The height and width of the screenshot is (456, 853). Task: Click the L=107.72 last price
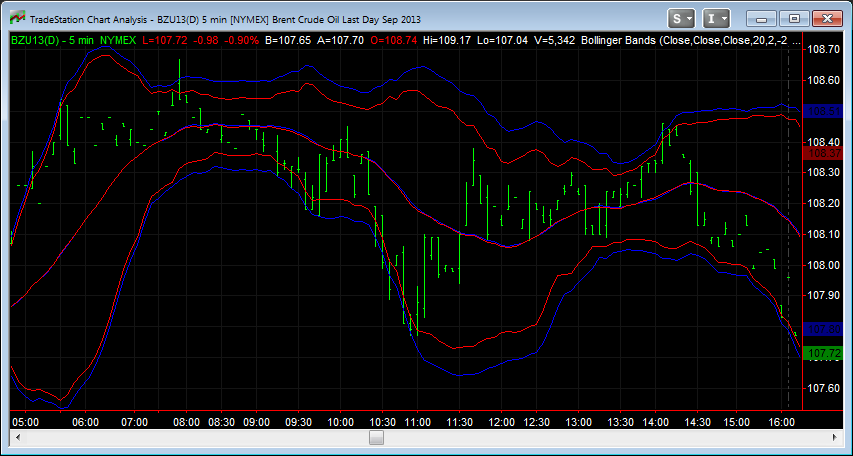[164, 40]
